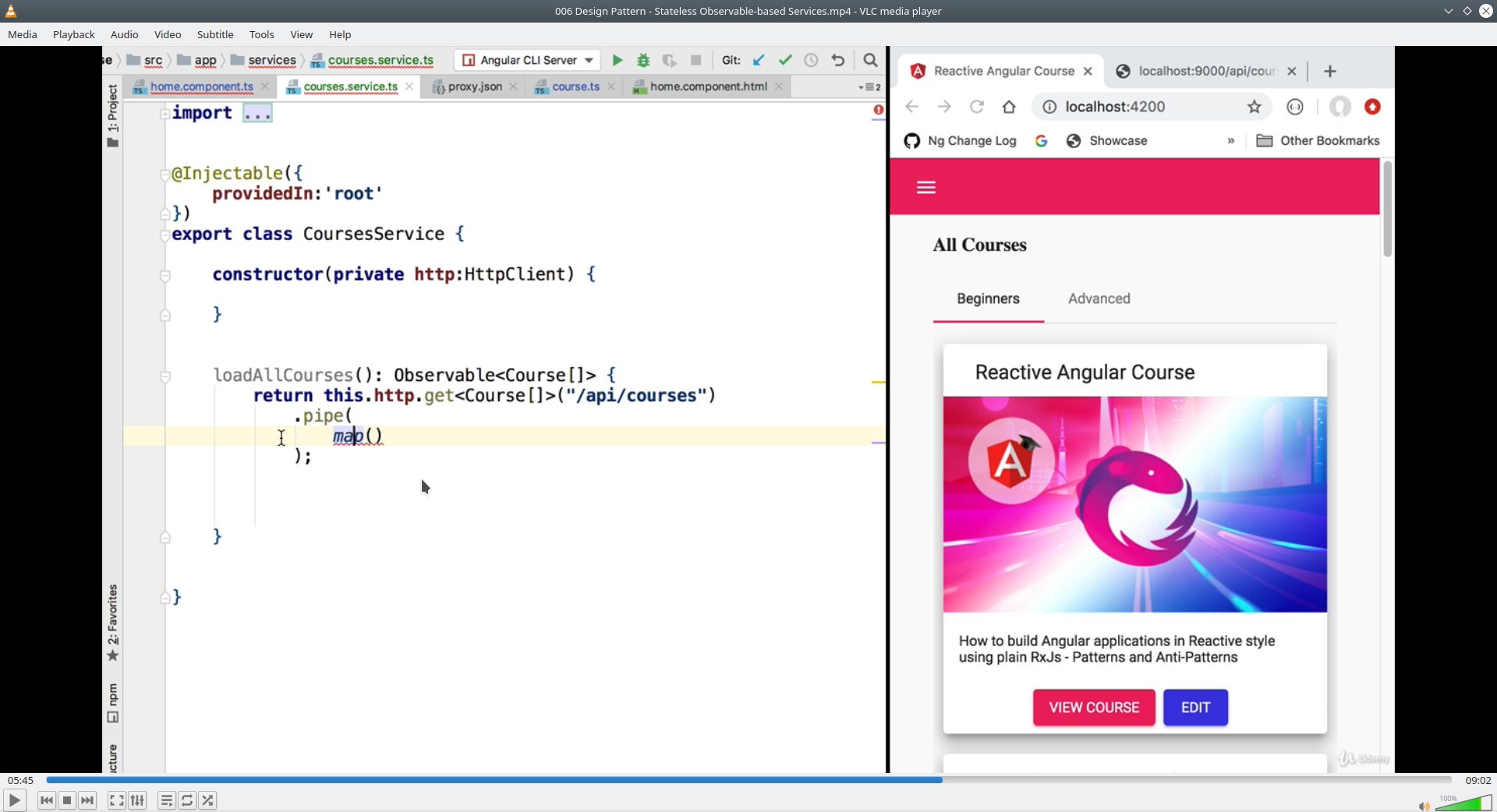
Task: Seek within the VLC playback progress bar
Action: click(x=748, y=779)
